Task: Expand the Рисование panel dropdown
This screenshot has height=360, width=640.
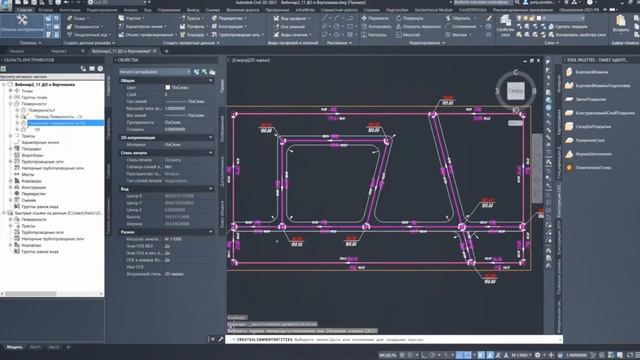Action: pos(339,43)
